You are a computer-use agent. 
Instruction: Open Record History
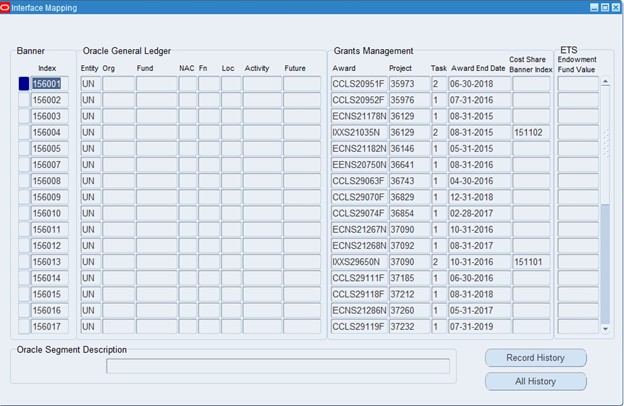pyautogui.click(x=535, y=358)
